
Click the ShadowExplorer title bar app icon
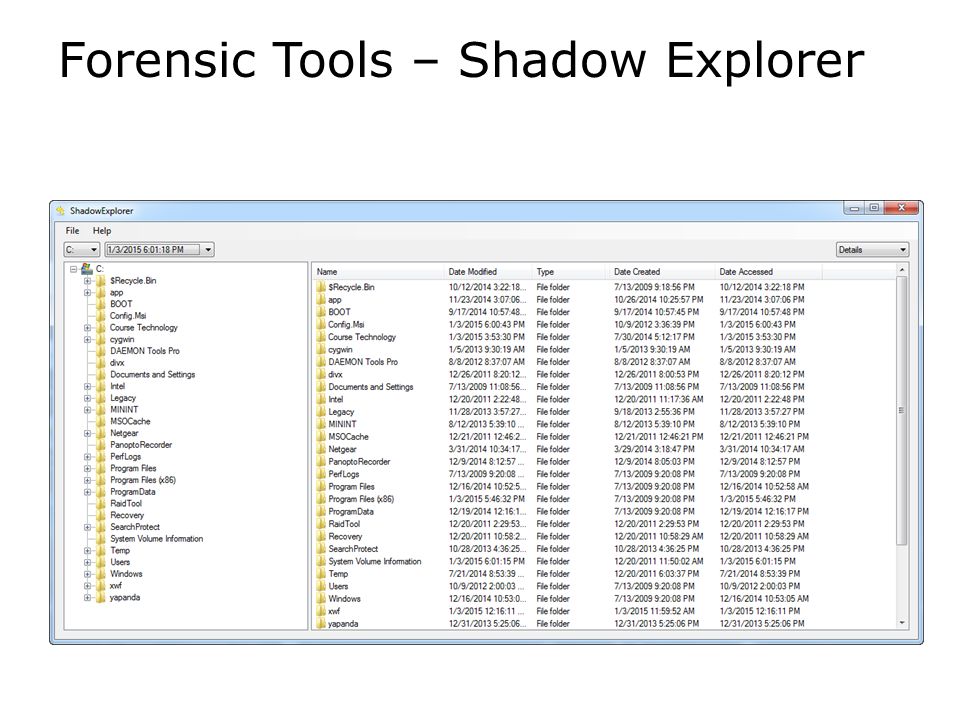[61, 211]
